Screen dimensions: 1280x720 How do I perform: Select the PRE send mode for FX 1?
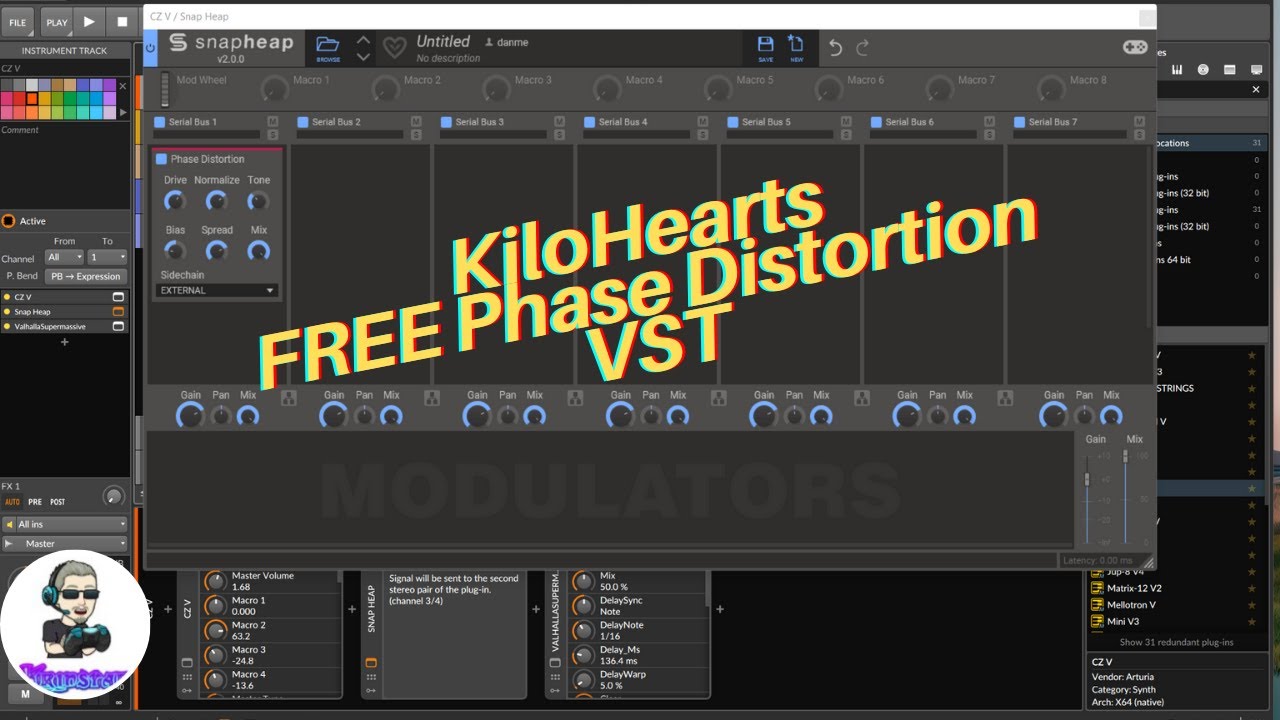(35, 502)
